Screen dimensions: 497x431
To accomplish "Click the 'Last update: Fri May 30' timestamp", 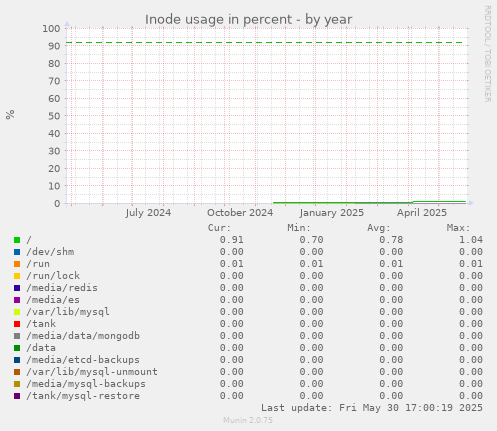I will [x=372, y=408].
